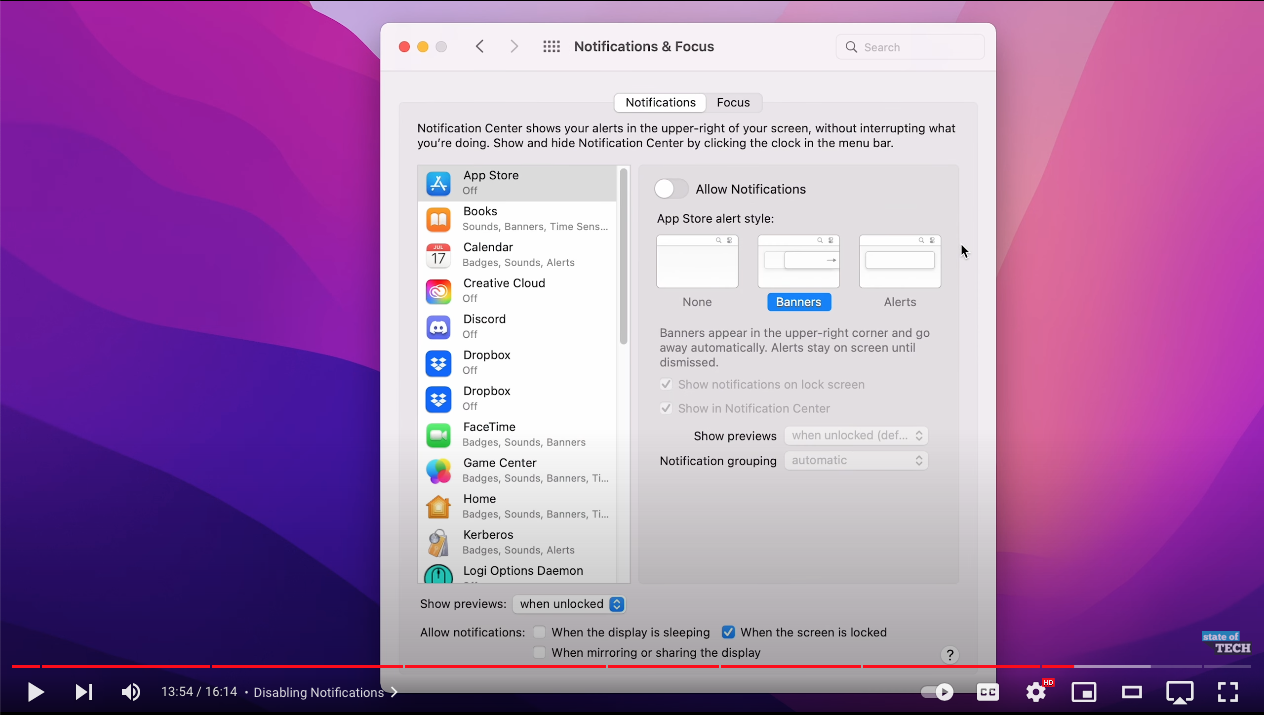Click the Creative Cloud icon
This screenshot has width=1266, height=715.
click(438, 291)
